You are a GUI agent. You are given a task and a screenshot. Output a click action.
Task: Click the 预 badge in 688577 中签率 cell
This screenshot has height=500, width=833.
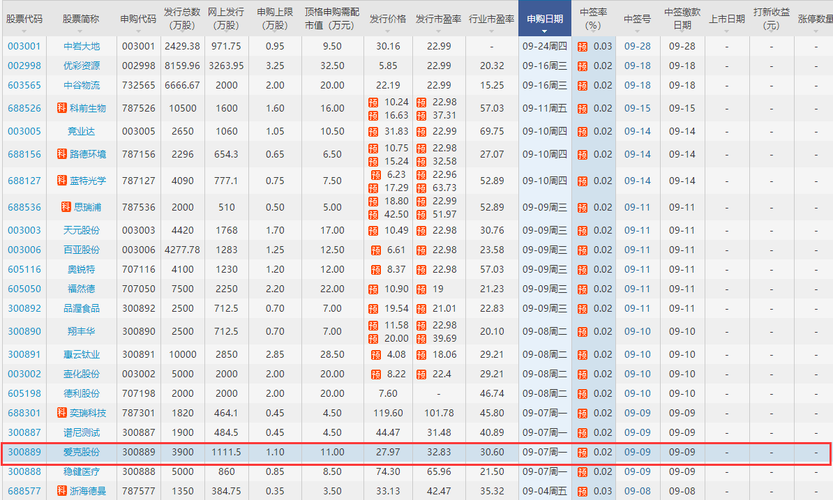click(582, 491)
